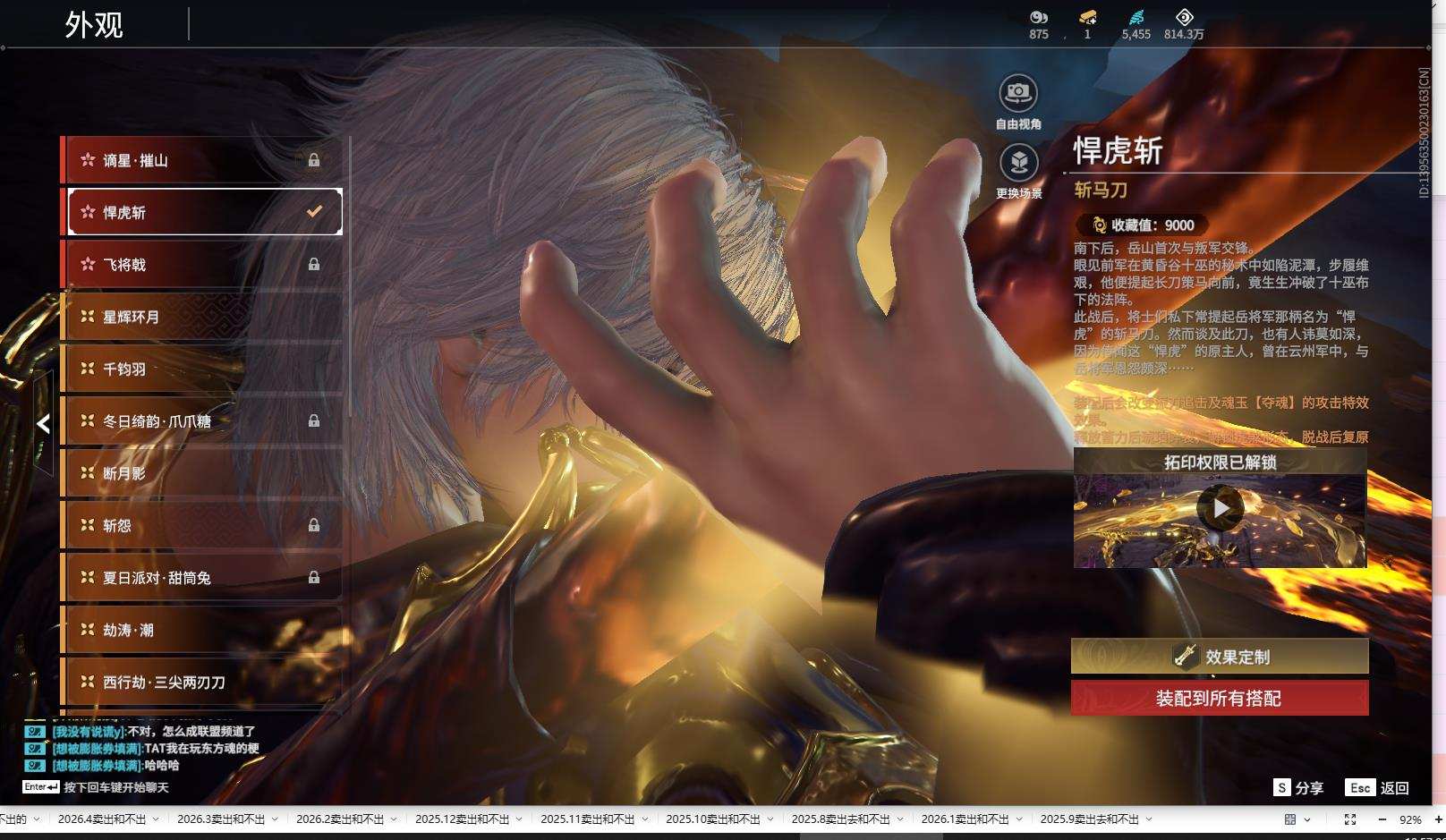Click chat input 按下回车键开始聊天

116,787
